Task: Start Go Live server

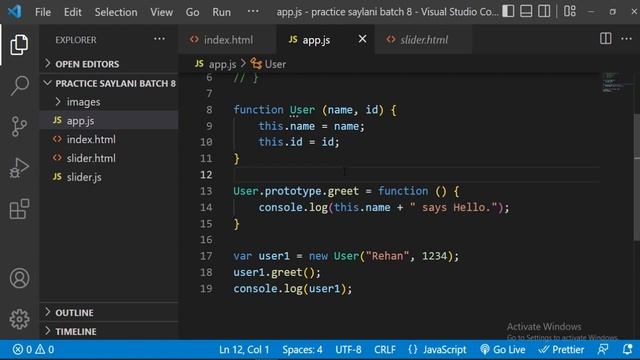Action: pyautogui.click(x=502, y=349)
